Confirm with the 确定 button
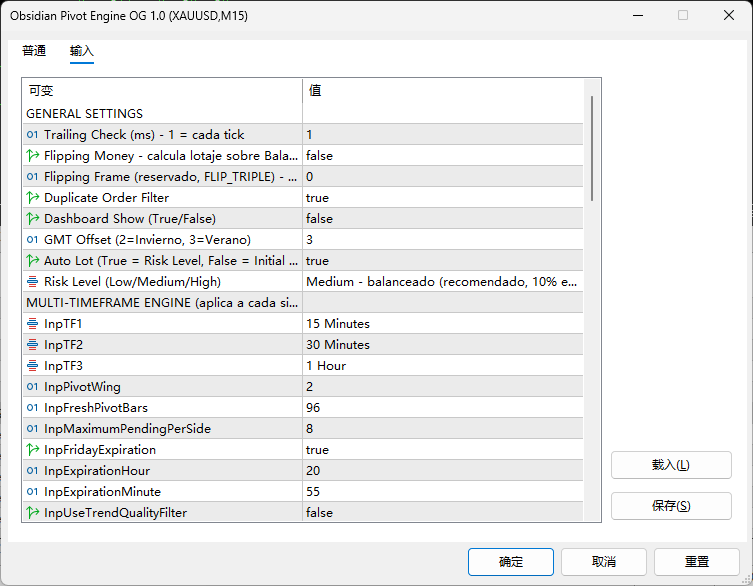753x586 pixels. tap(510, 562)
